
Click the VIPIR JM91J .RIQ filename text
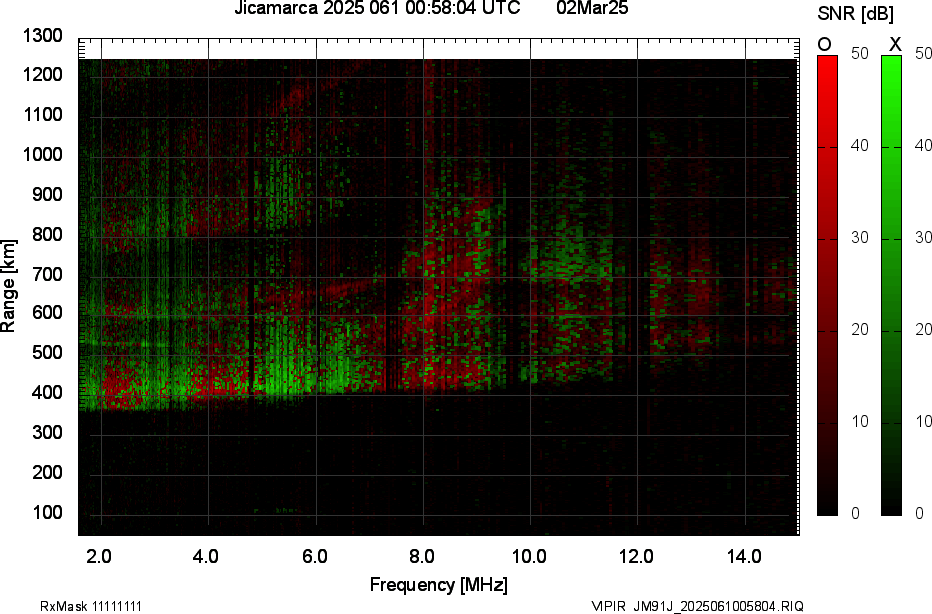point(696,606)
